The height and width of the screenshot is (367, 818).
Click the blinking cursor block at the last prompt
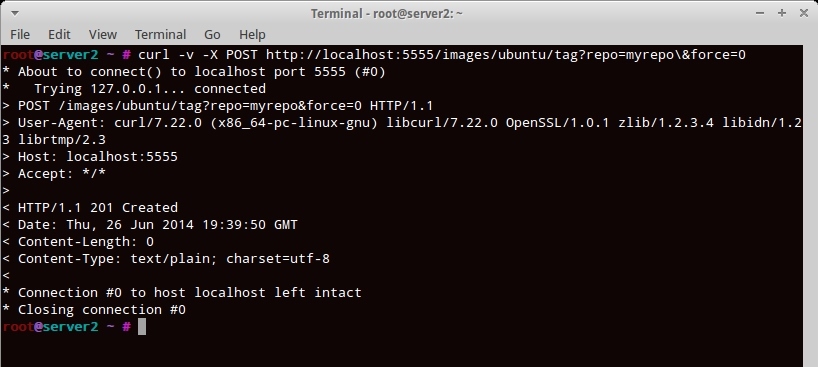142,327
